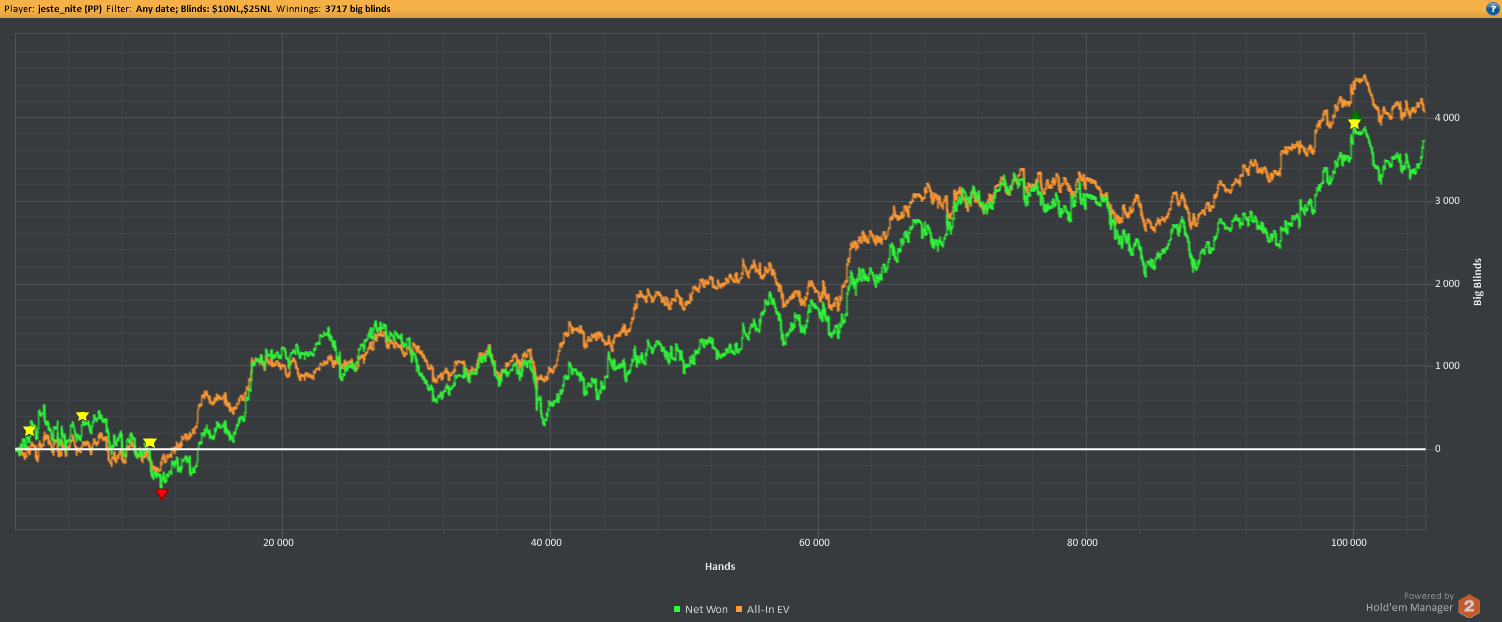Click the 60 000 x-axis label
The height and width of the screenshot is (622, 1502).
[x=814, y=543]
